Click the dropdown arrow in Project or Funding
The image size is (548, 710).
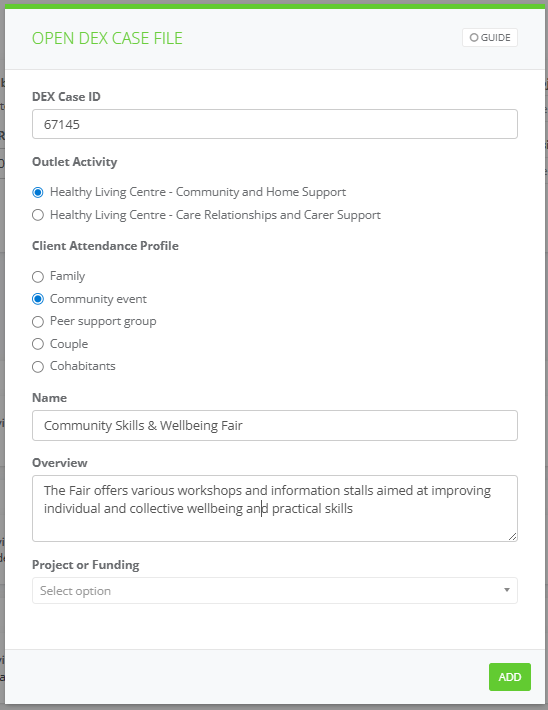pos(507,590)
